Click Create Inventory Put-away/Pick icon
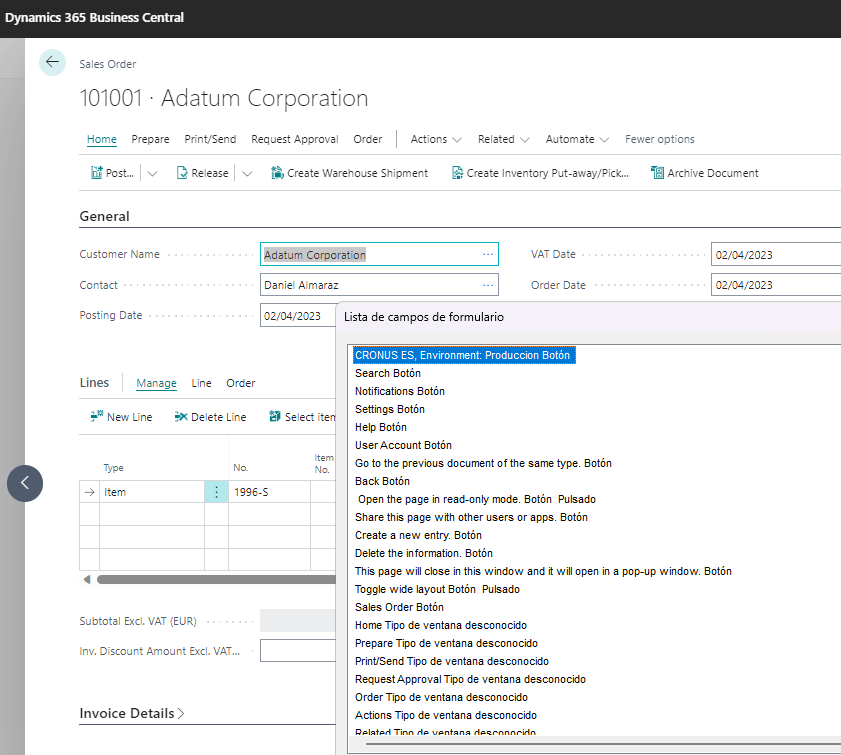The height and width of the screenshot is (755, 841). coord(457,173)
